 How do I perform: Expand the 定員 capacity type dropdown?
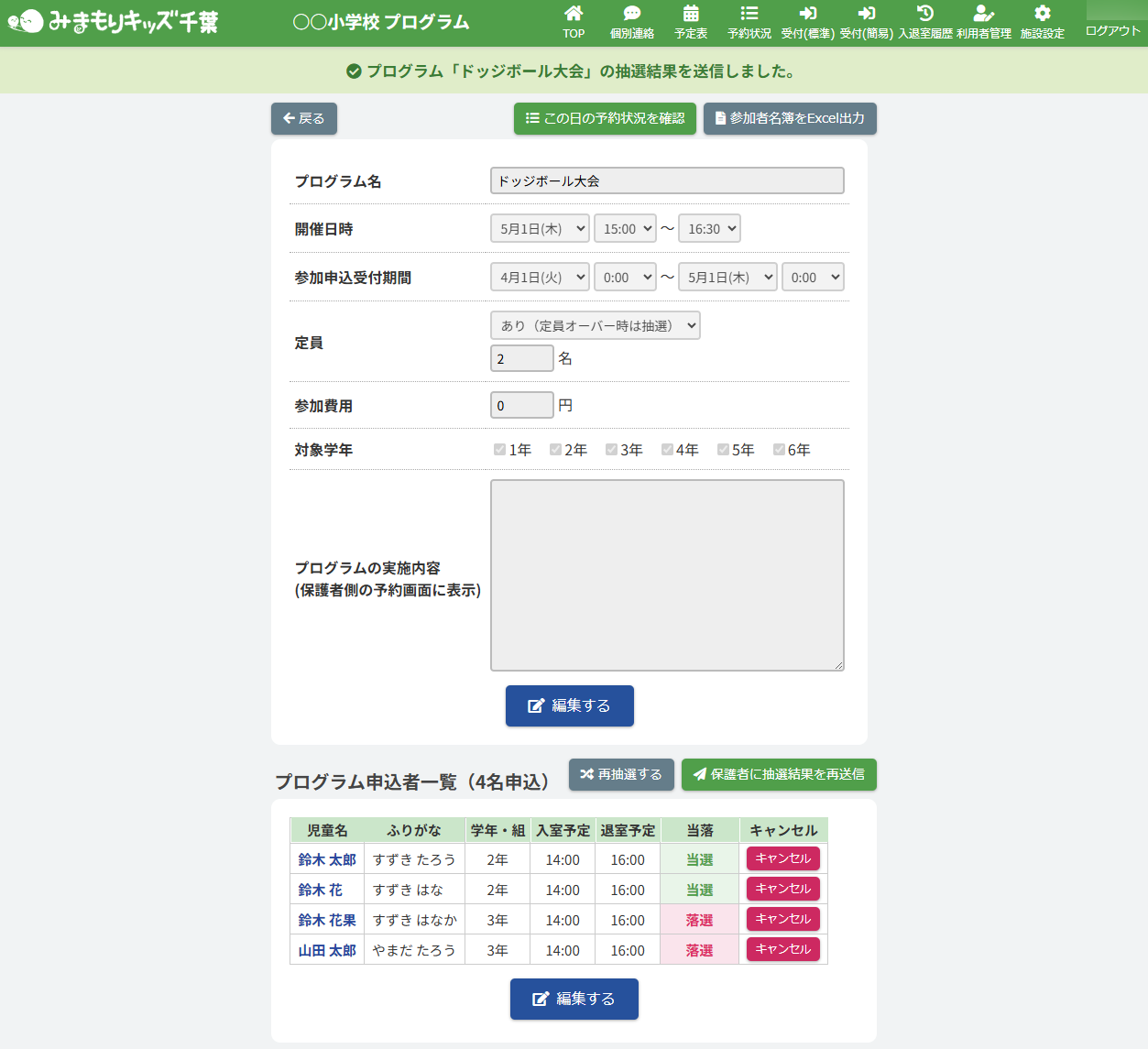point(596,326)
